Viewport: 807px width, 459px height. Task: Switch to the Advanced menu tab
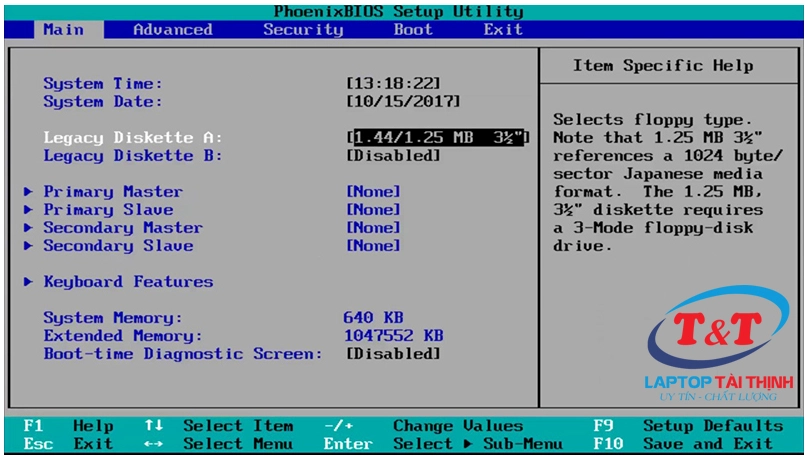[173, 30]
